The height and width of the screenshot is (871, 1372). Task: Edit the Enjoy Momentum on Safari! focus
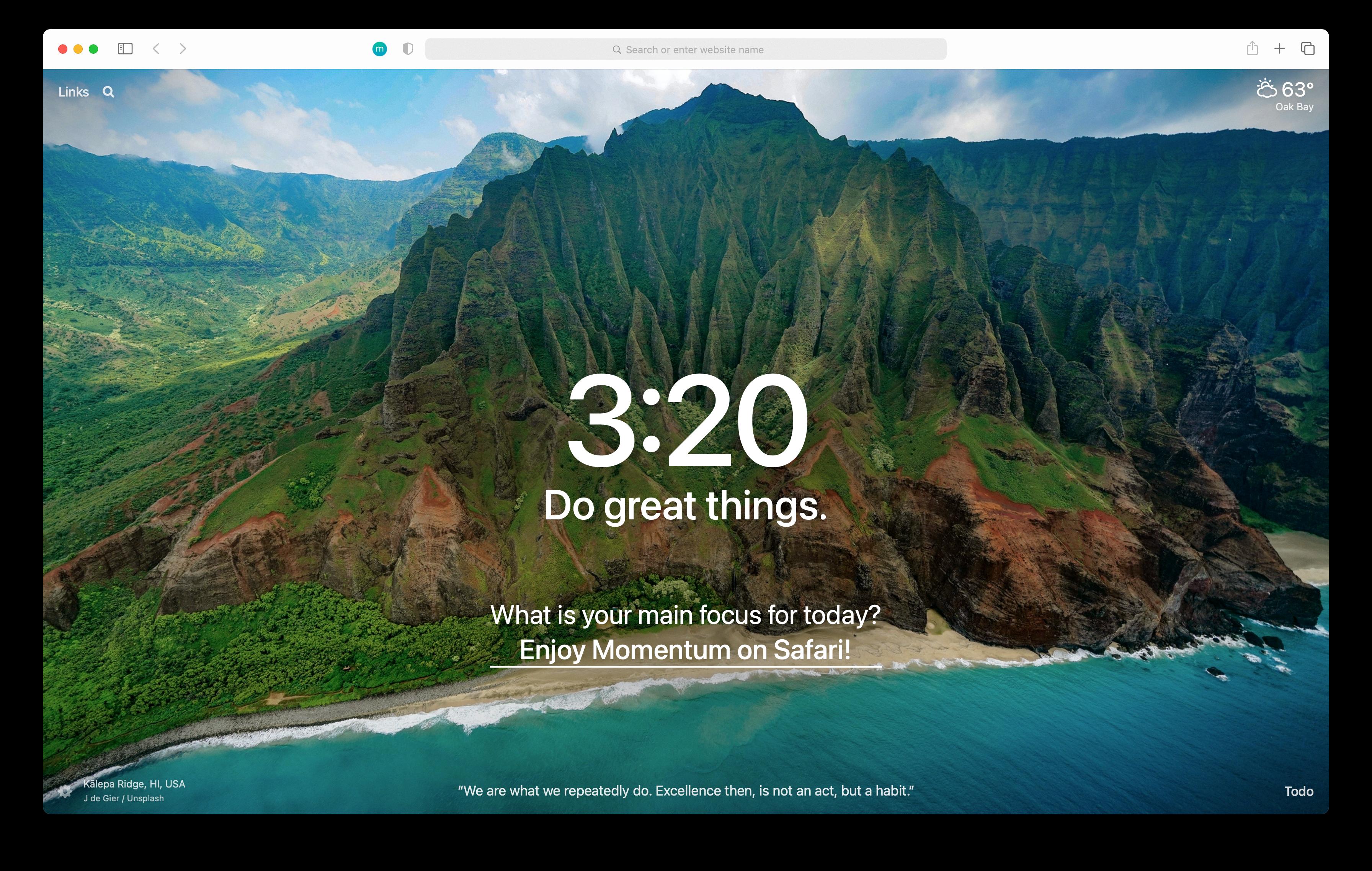pyautogui.click(x=686, y=650)
